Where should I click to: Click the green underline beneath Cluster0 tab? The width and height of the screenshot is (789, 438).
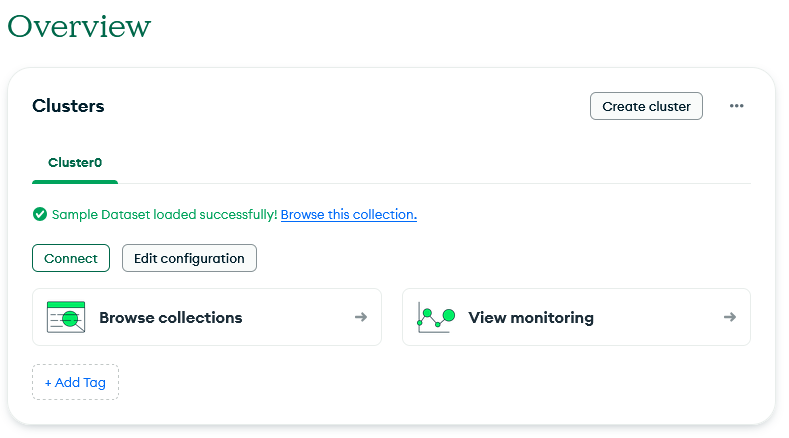(75, 182)
